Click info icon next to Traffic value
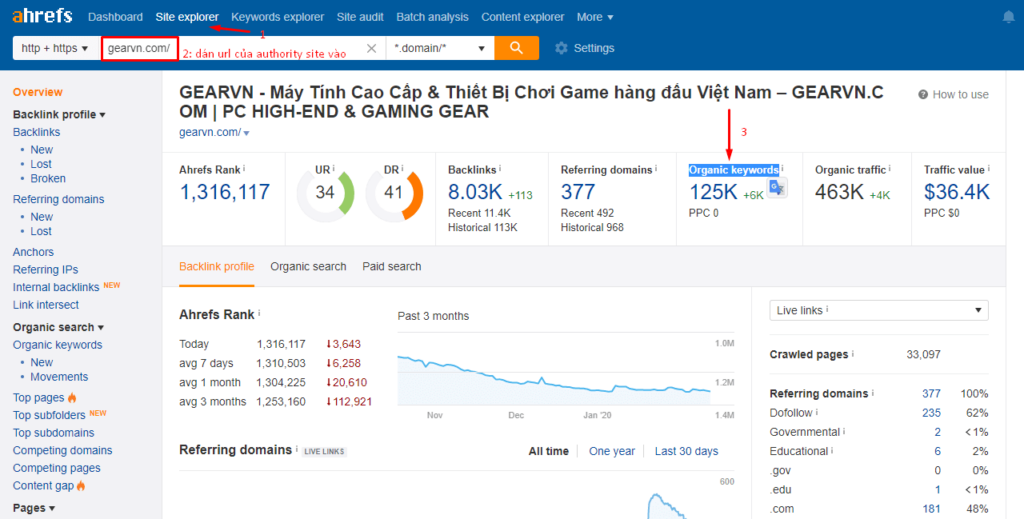This screenshot has height=519, width=1024. pos(989,168)
